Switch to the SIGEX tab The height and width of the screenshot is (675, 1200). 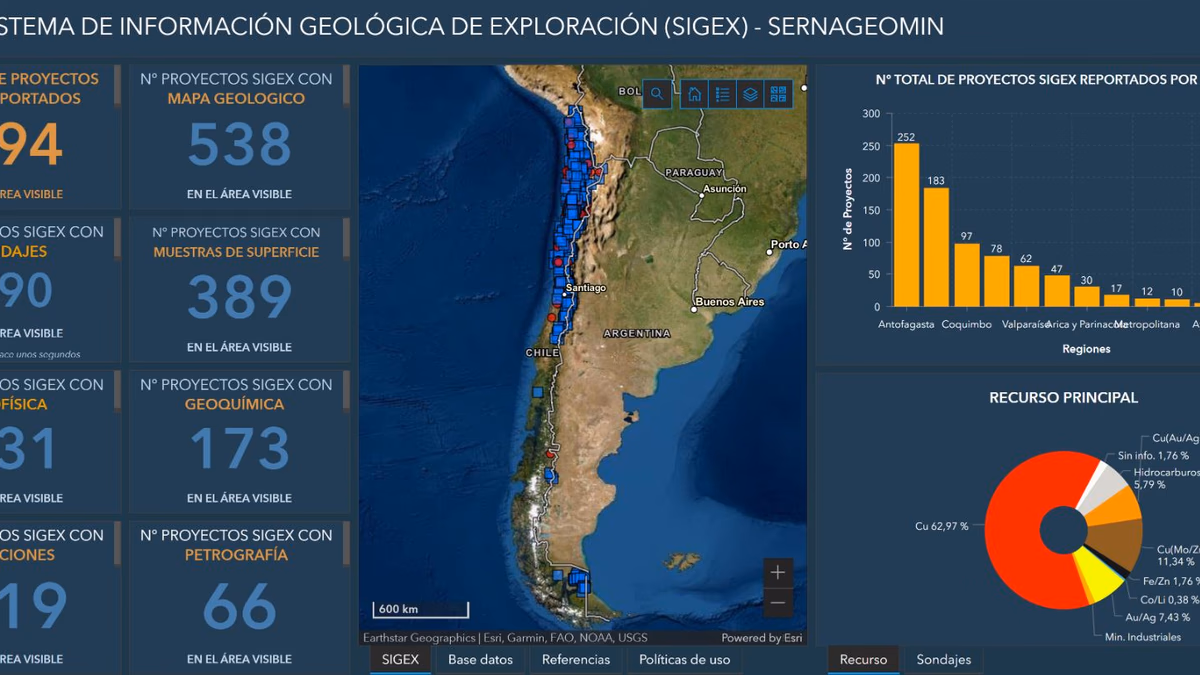[x=400, y=660]
